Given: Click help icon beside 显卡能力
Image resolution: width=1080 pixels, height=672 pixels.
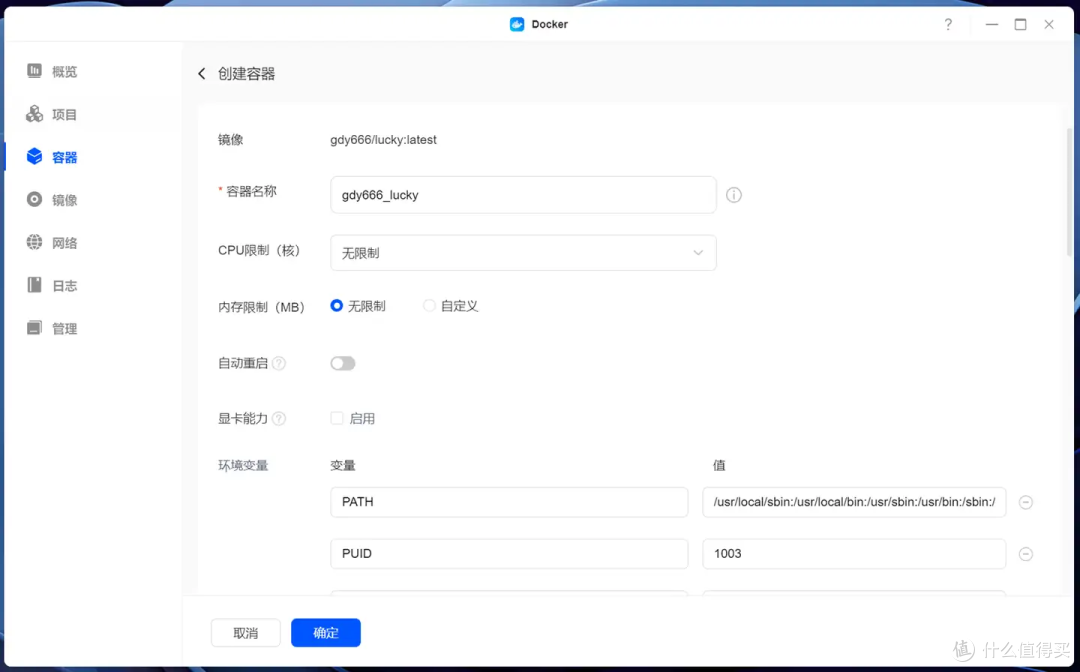Looking at the screenshot, I should point(279,419).
